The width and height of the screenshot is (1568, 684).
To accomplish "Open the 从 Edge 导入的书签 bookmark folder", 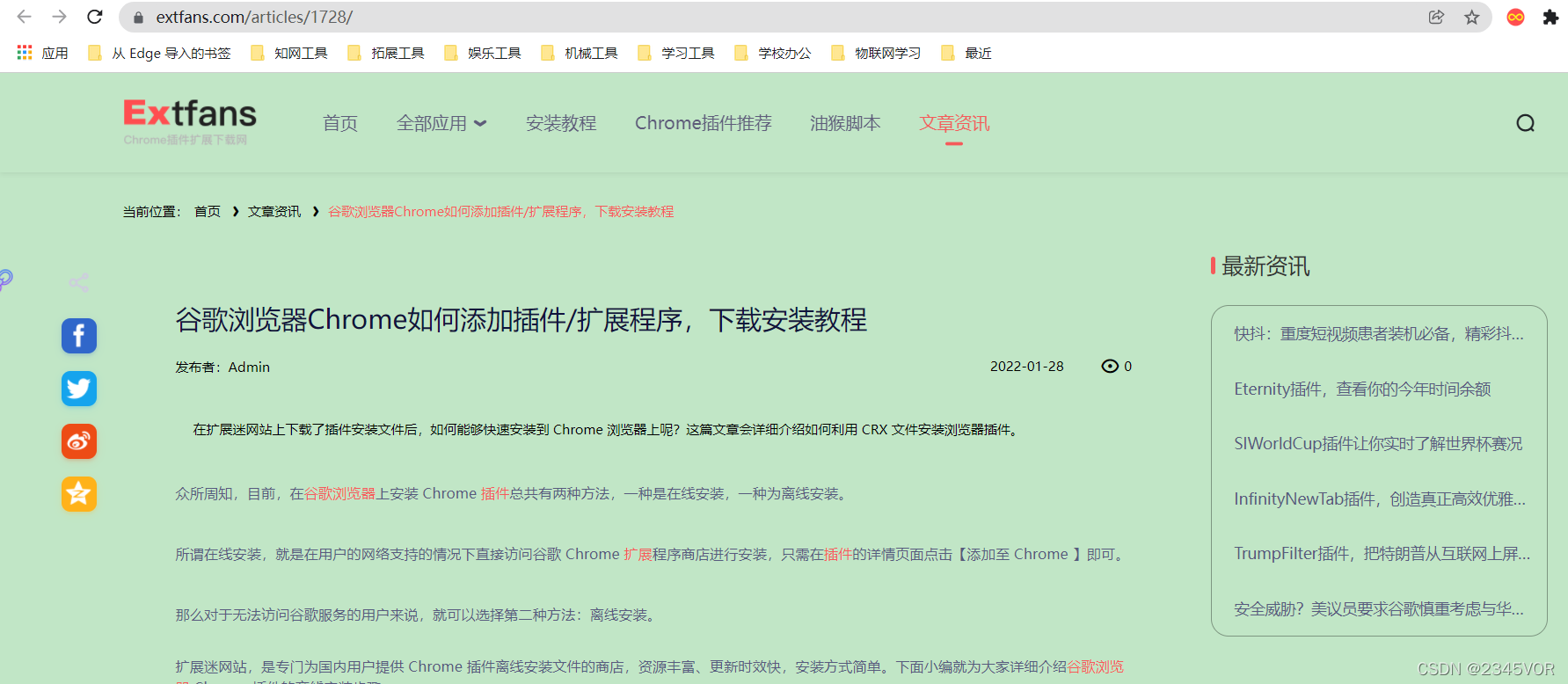I will click(160, 53).
